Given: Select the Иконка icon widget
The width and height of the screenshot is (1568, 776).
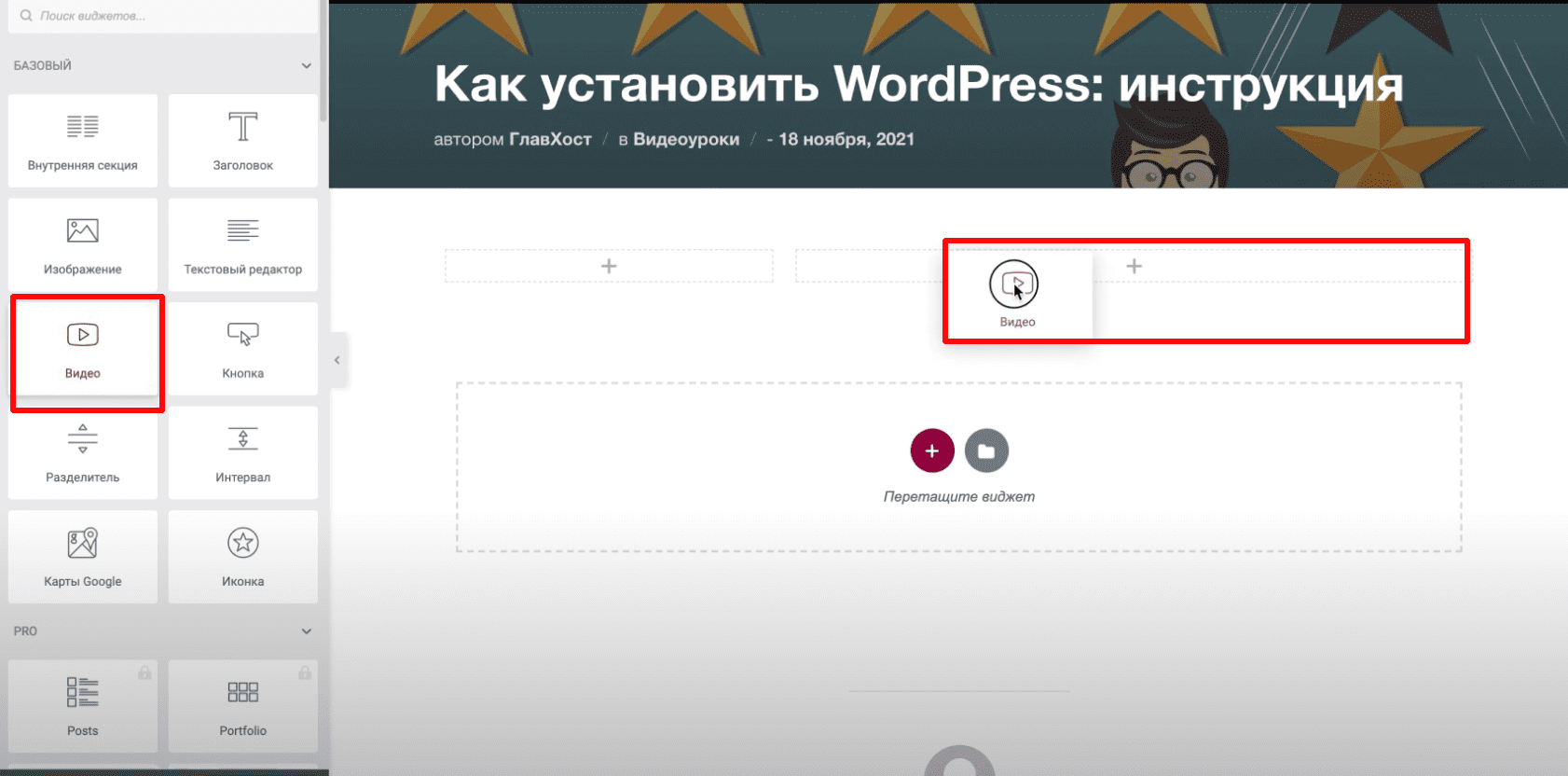Looking at the screenshot, I should tap(243, 557).
